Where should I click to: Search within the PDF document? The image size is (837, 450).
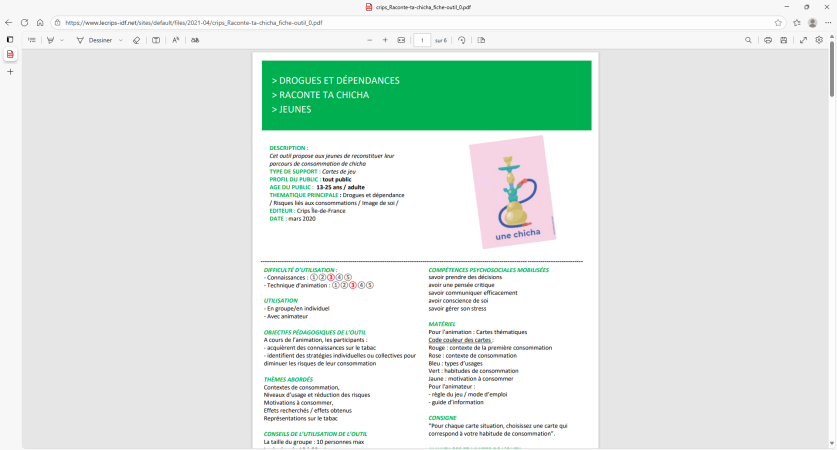click(x=748, y=40)
